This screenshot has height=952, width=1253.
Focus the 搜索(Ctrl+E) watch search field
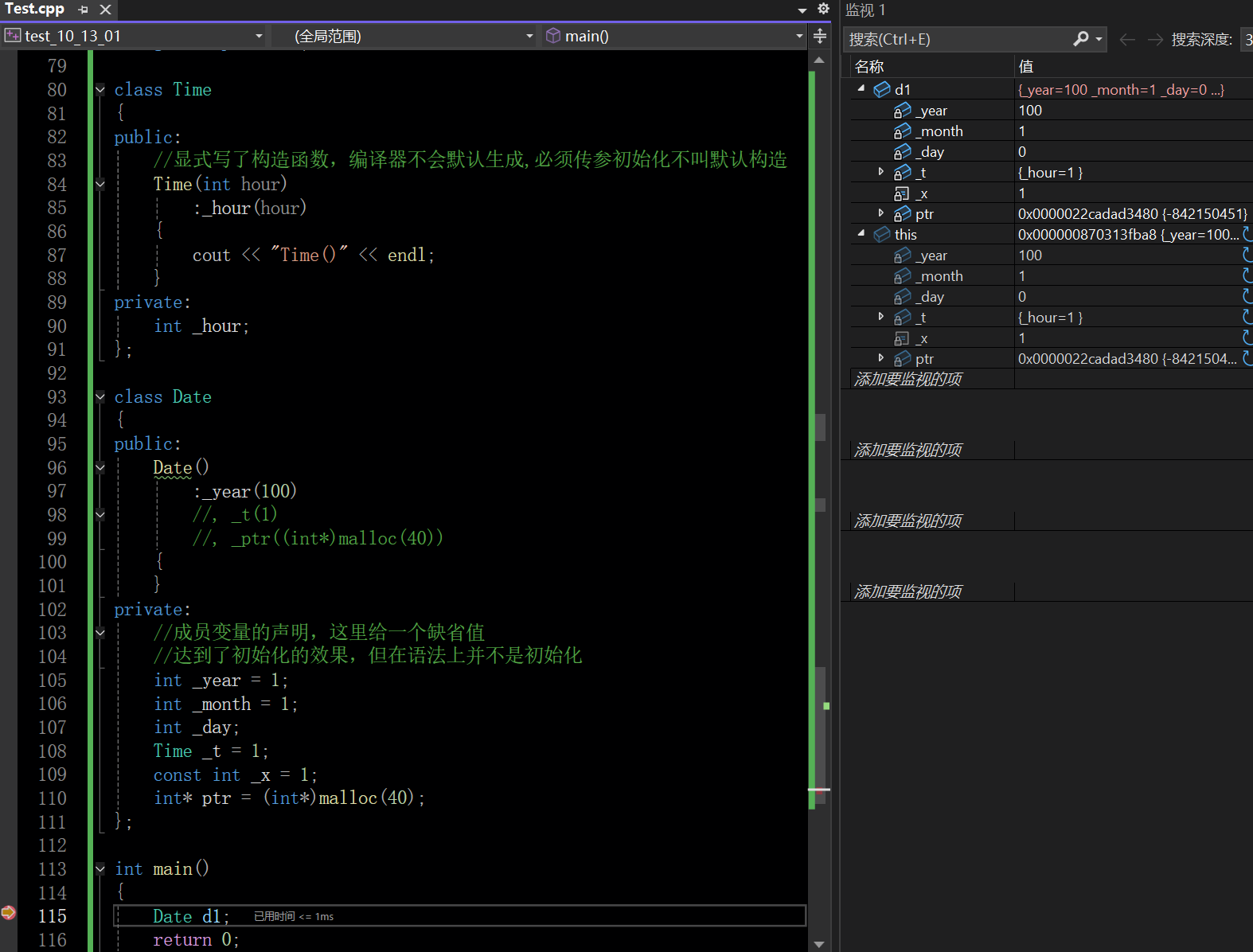click(x=957, y=39)
